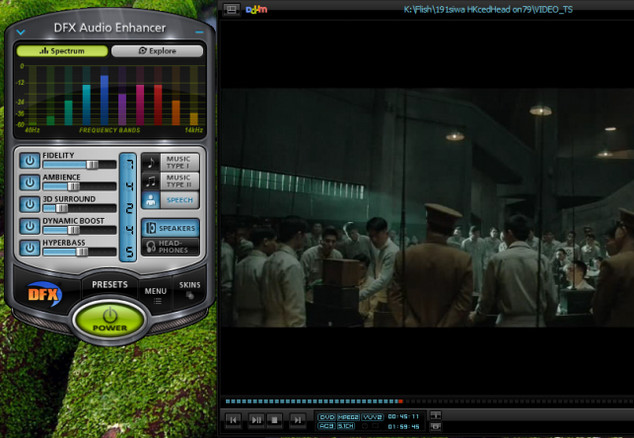Viewport: 634px width, 438px height.
Task: Toggle the Hyperbass power button
Action: 30,248
